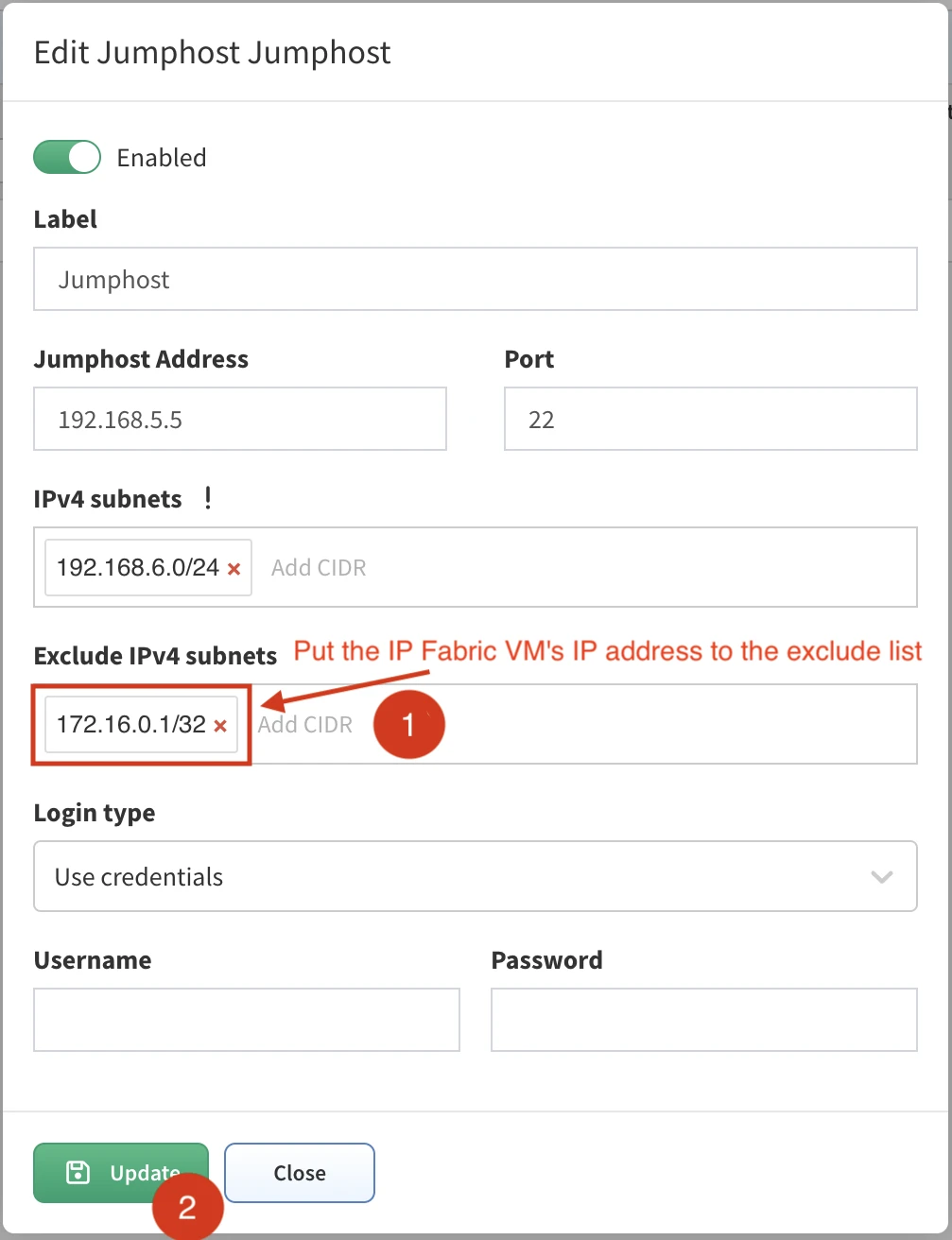Click Add CIDR in IPv4 subnets

click(x=319, y=568)
